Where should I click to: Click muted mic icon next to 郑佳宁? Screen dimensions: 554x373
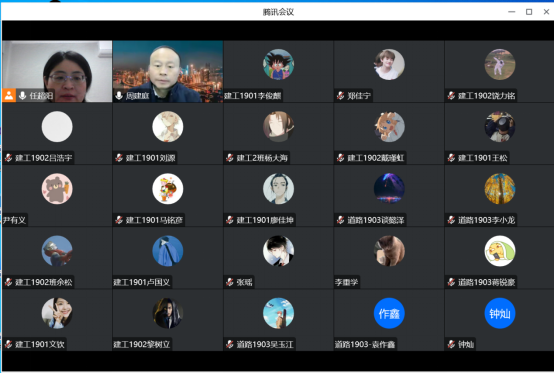pos(340,95)
